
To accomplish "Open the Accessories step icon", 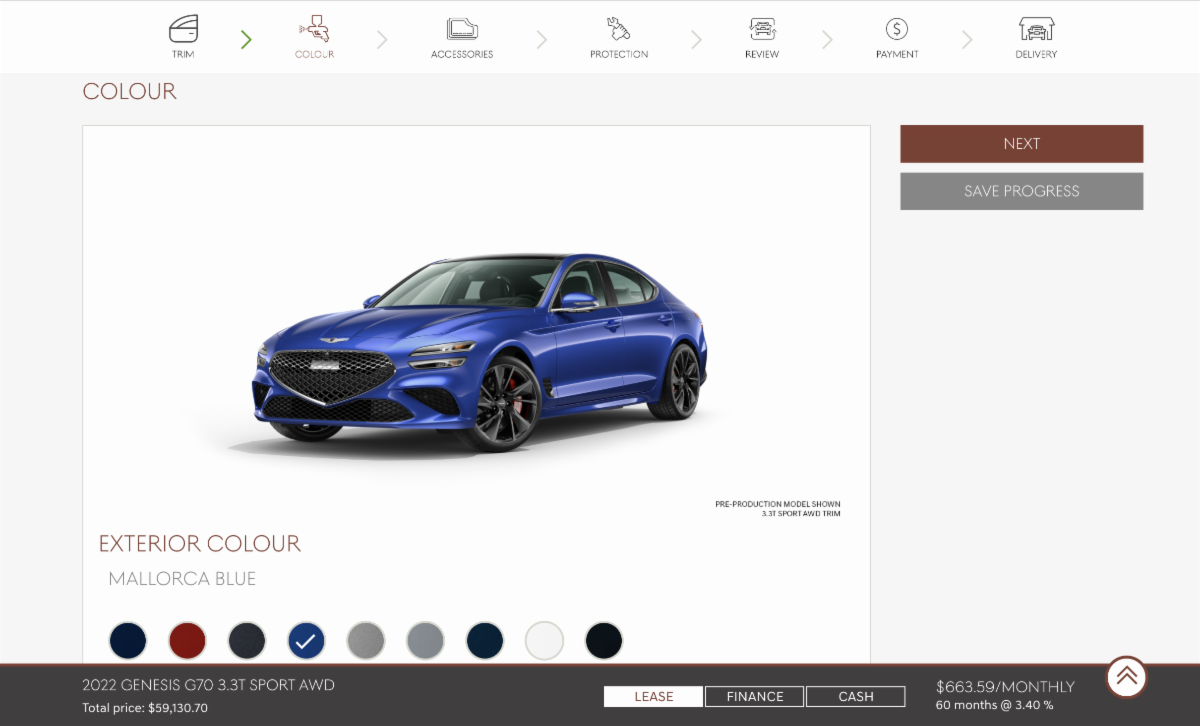I will (x=462, y=28).
